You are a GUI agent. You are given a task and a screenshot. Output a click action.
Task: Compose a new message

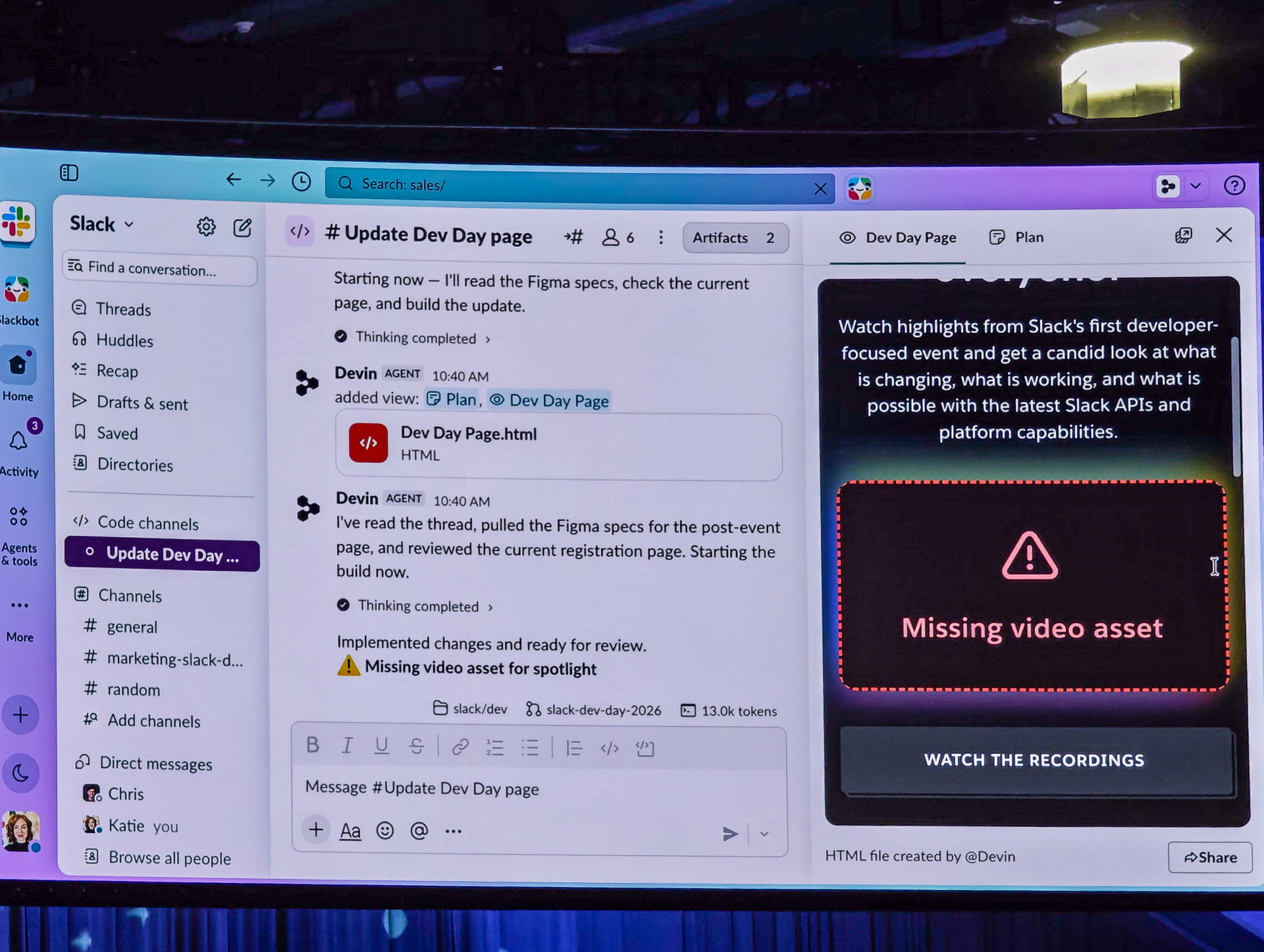242,228
